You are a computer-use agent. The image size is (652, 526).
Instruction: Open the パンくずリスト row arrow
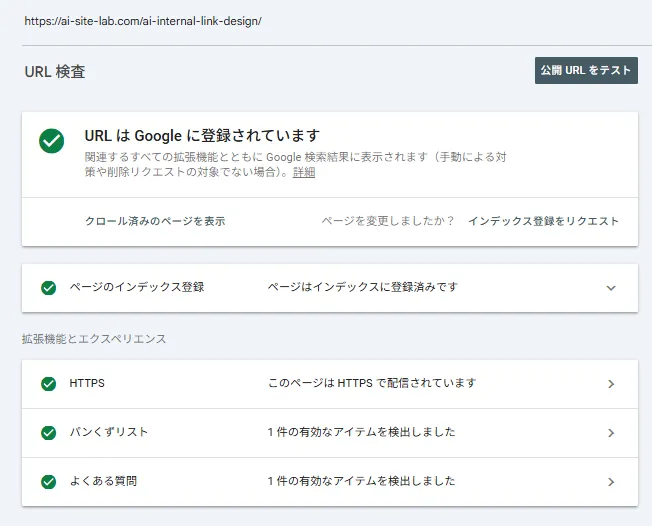point(611,433)
